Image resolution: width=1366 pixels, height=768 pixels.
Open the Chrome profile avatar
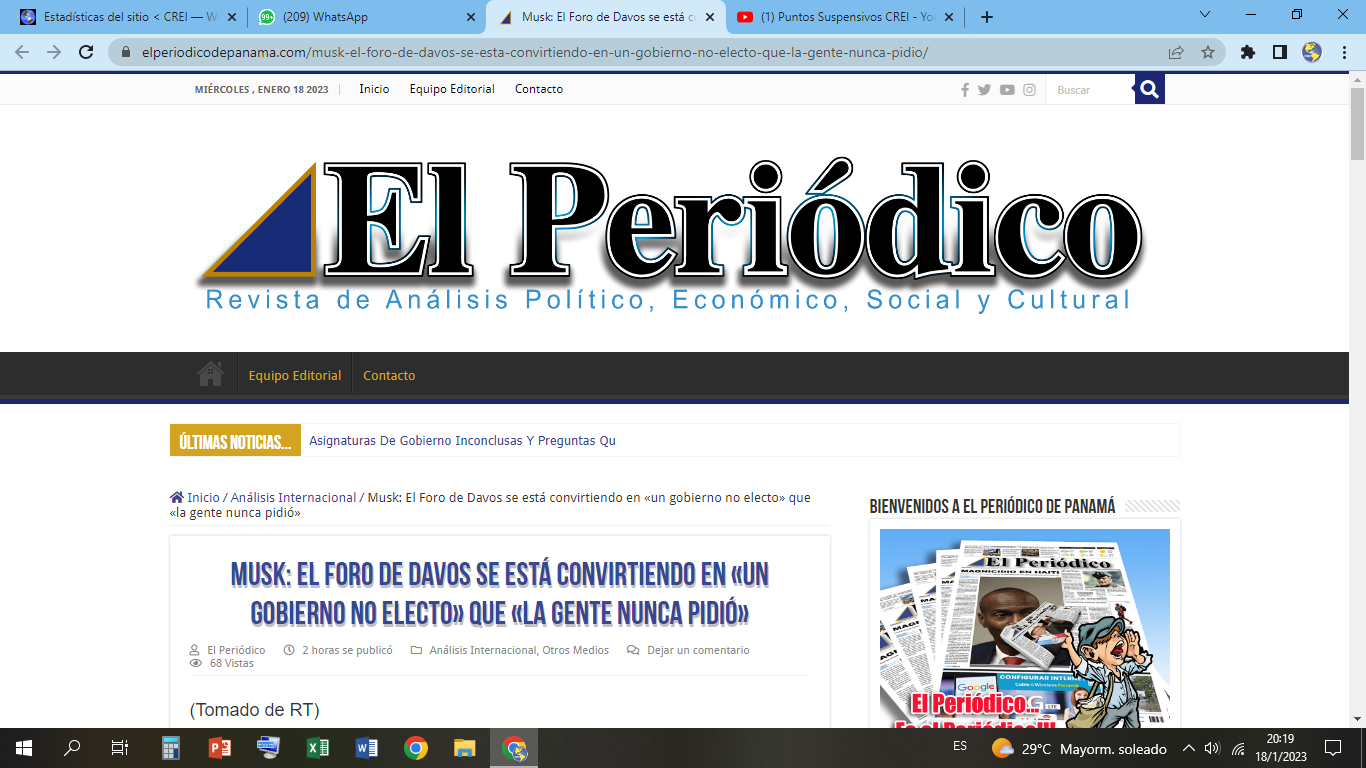(1312, 52)
